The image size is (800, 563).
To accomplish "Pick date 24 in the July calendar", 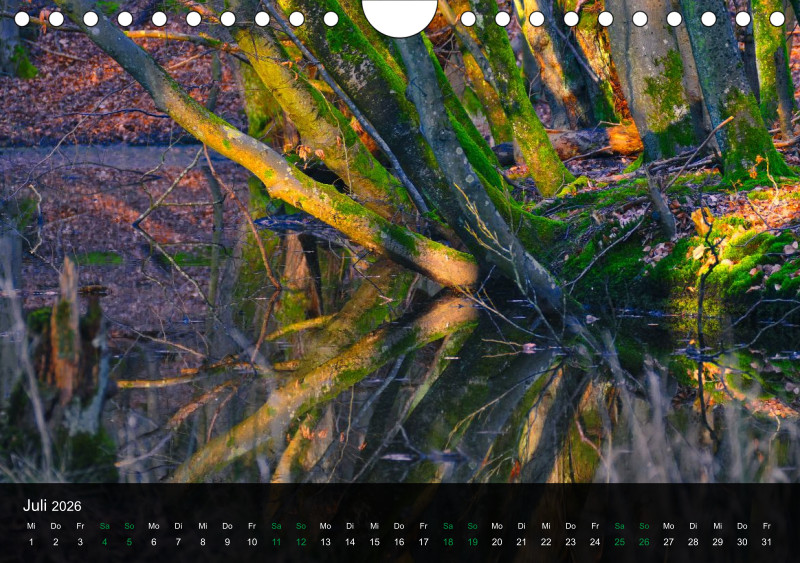I will tap(595, 542).
